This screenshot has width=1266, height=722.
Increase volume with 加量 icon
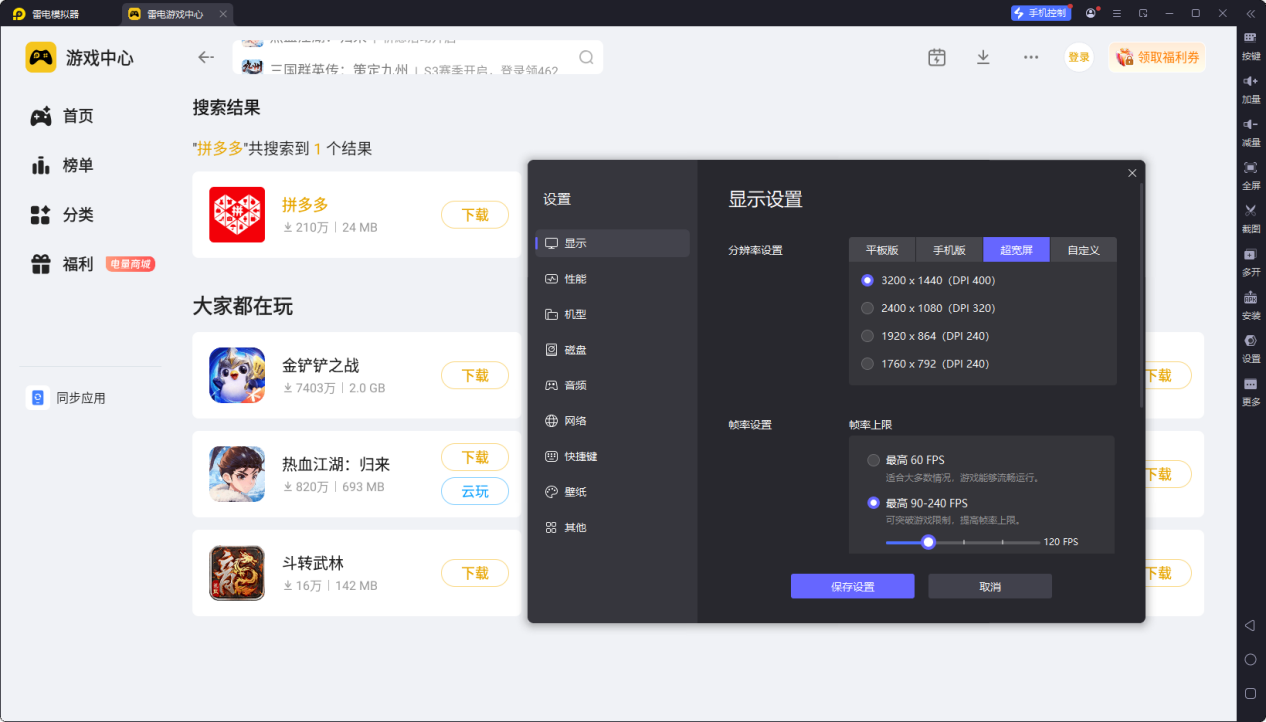[x=1250, y=82]
